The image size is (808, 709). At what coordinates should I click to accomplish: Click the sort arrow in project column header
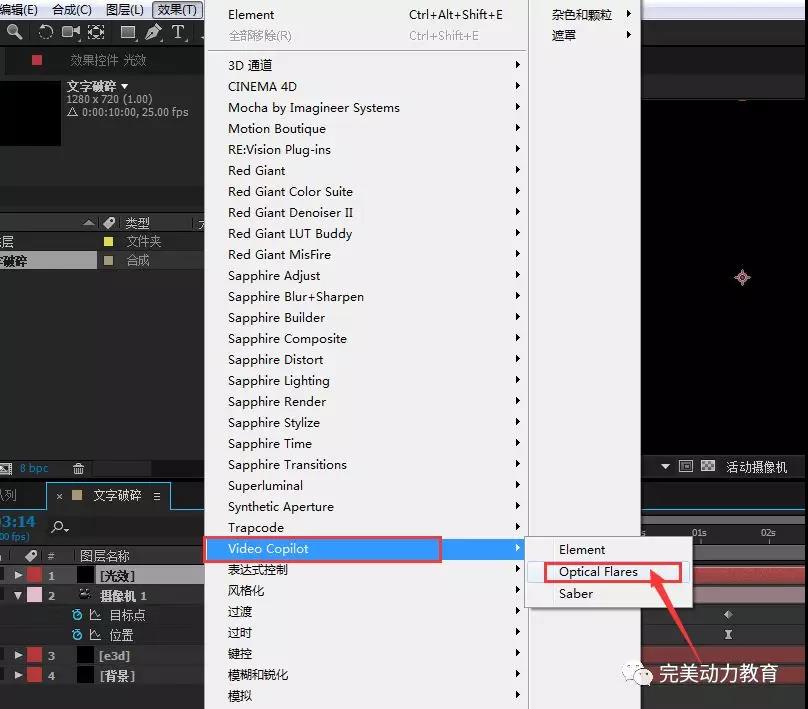pos(89,223)
